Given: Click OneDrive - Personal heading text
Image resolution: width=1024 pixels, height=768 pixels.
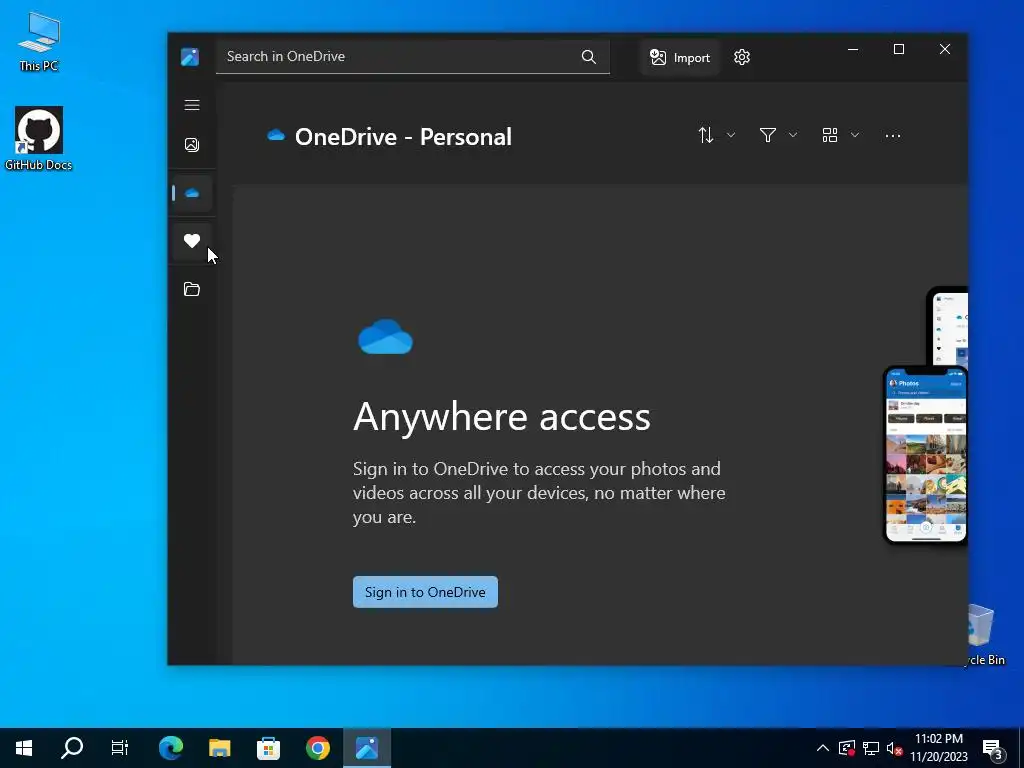Looking at the screenshot, I should coord(403,136).
